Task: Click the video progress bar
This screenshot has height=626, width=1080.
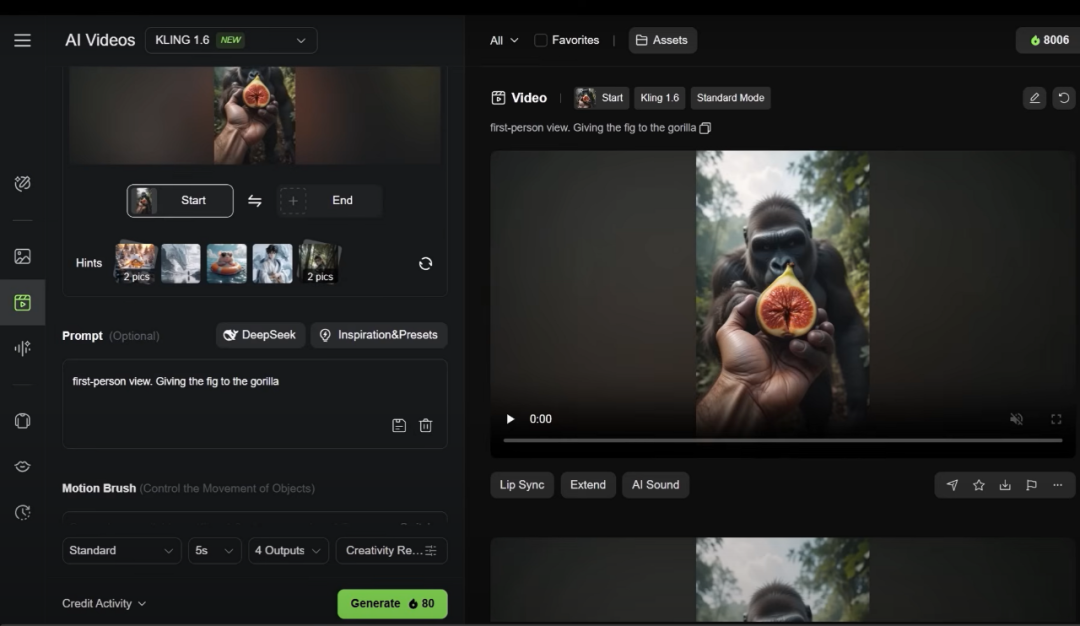Action: 782,440
